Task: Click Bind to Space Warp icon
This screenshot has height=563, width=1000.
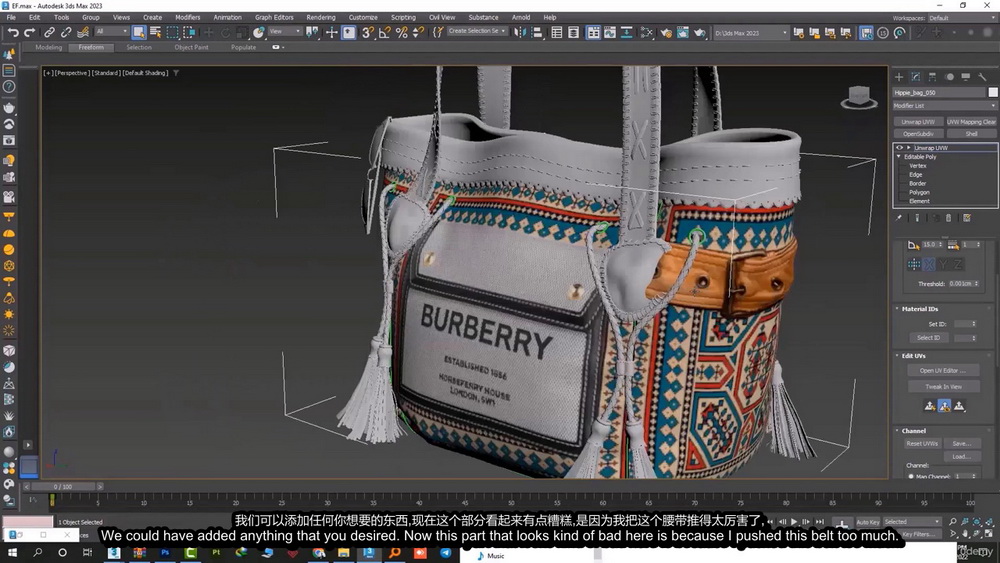Action: coord(83,32)
